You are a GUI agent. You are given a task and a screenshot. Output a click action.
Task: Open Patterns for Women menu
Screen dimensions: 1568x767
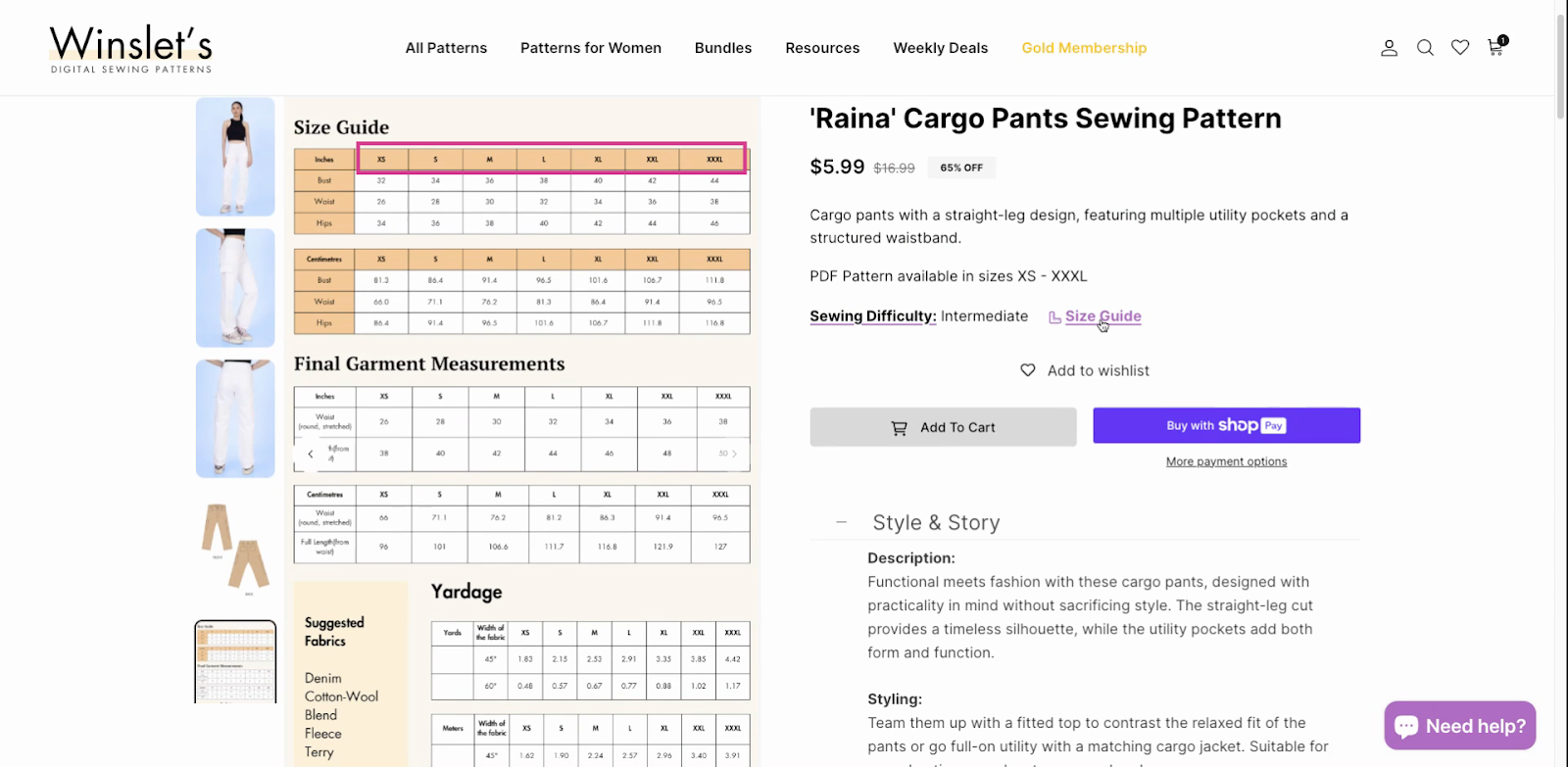coord(591,48)
